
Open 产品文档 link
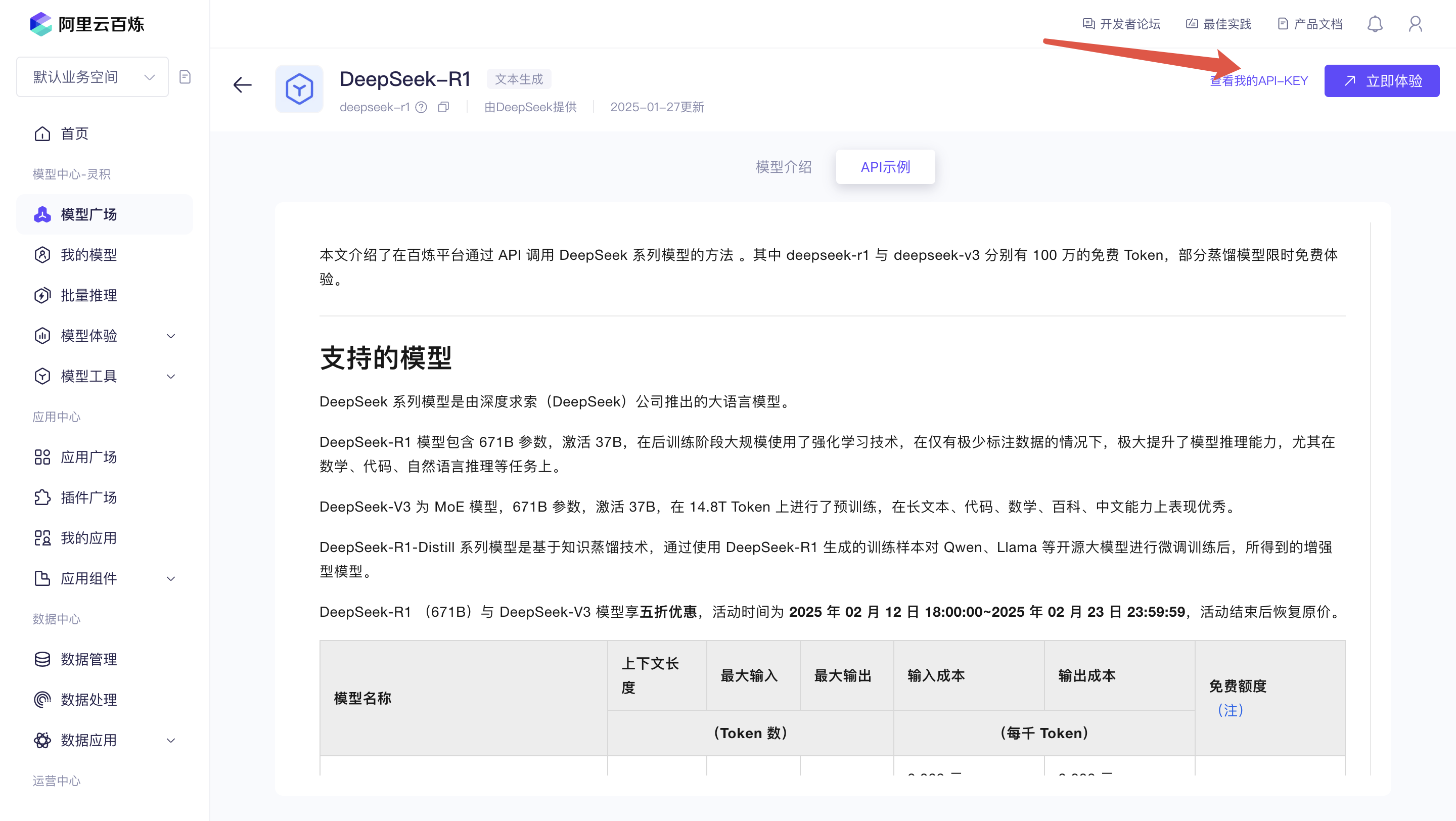[1309, 24]
